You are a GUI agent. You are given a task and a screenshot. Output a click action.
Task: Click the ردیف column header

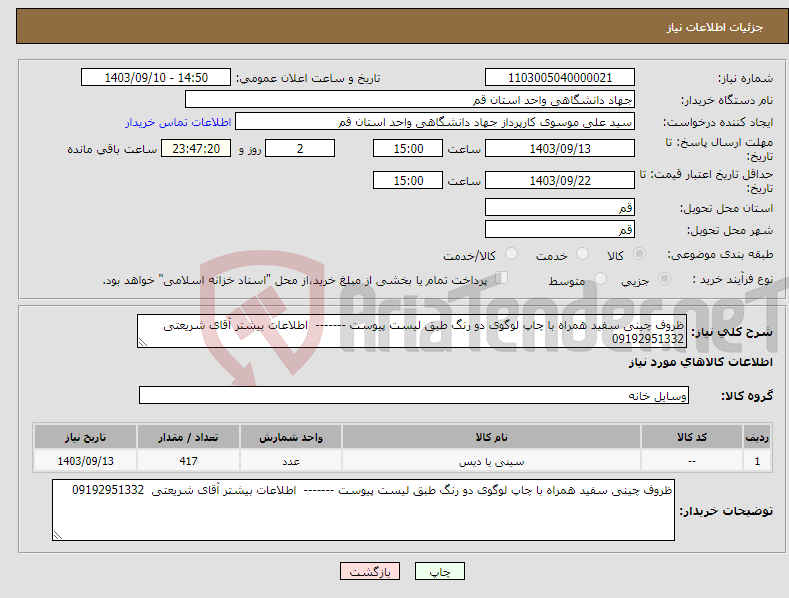(x=757, y=437)
